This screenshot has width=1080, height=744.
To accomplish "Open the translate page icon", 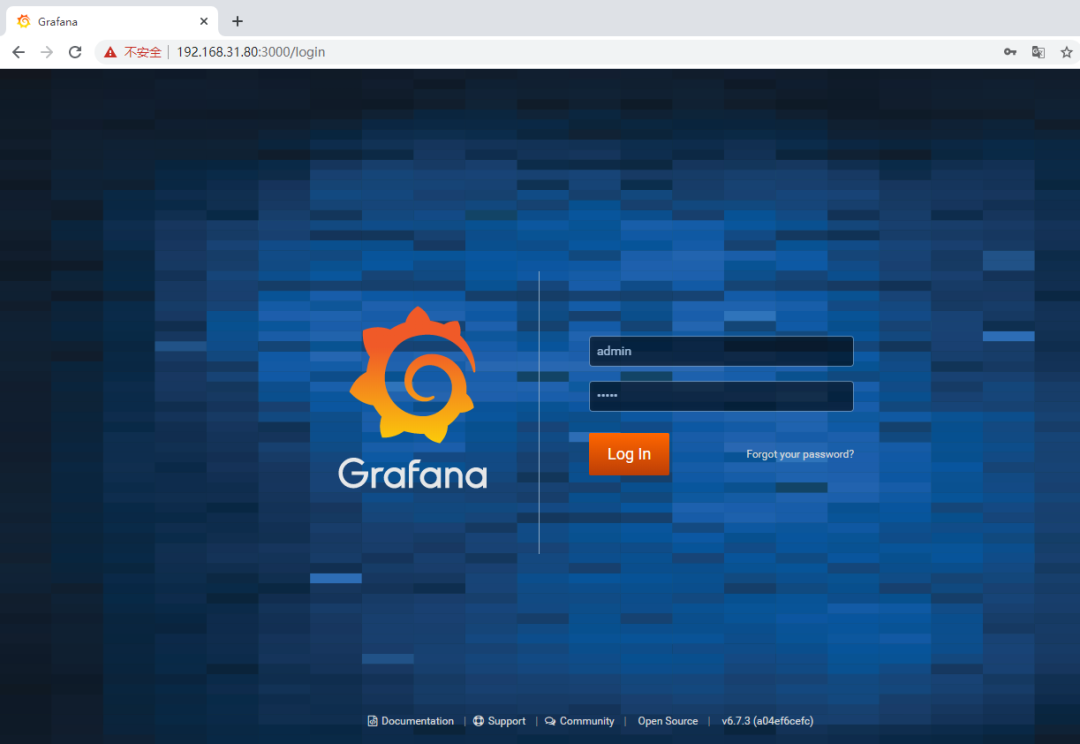I will tap(1038, 52).
